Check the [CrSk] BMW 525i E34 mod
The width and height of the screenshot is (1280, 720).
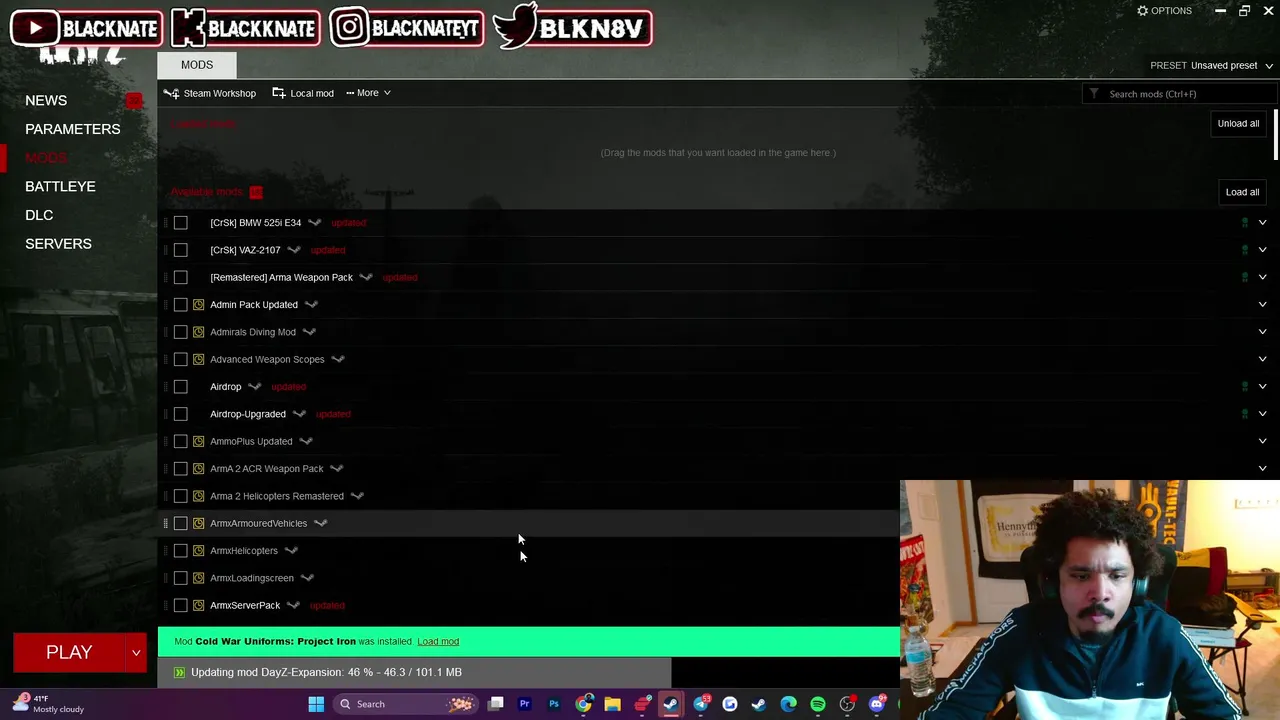(180, 223)
